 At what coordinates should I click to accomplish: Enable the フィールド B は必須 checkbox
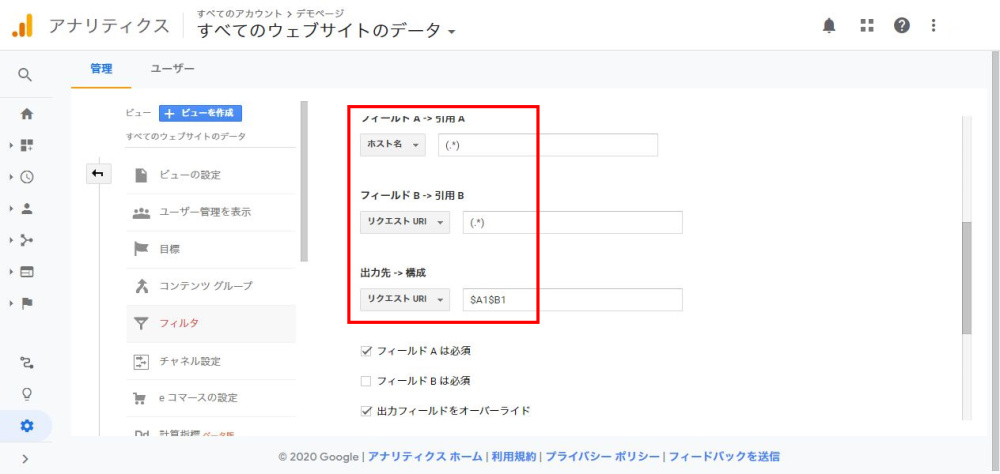coord(366,381)
